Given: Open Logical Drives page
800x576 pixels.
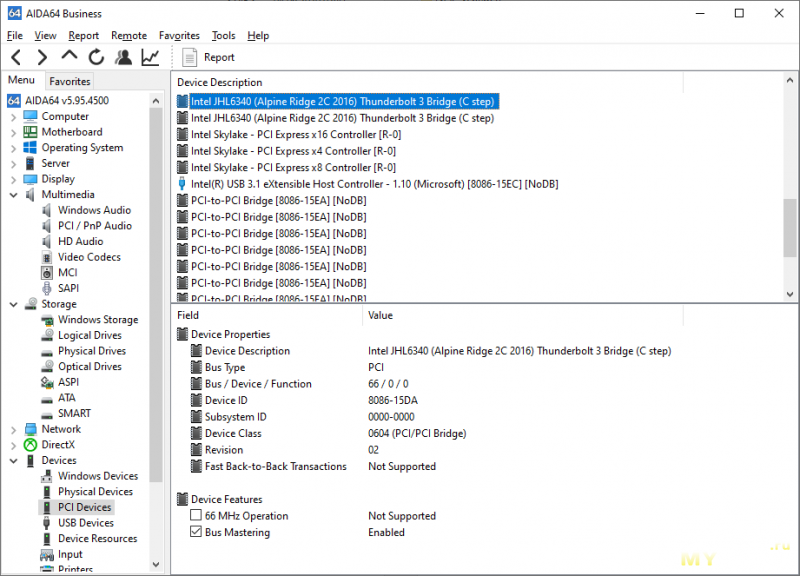Looking at the screenshot, I should pyautogui.click(x=90, y=335).
